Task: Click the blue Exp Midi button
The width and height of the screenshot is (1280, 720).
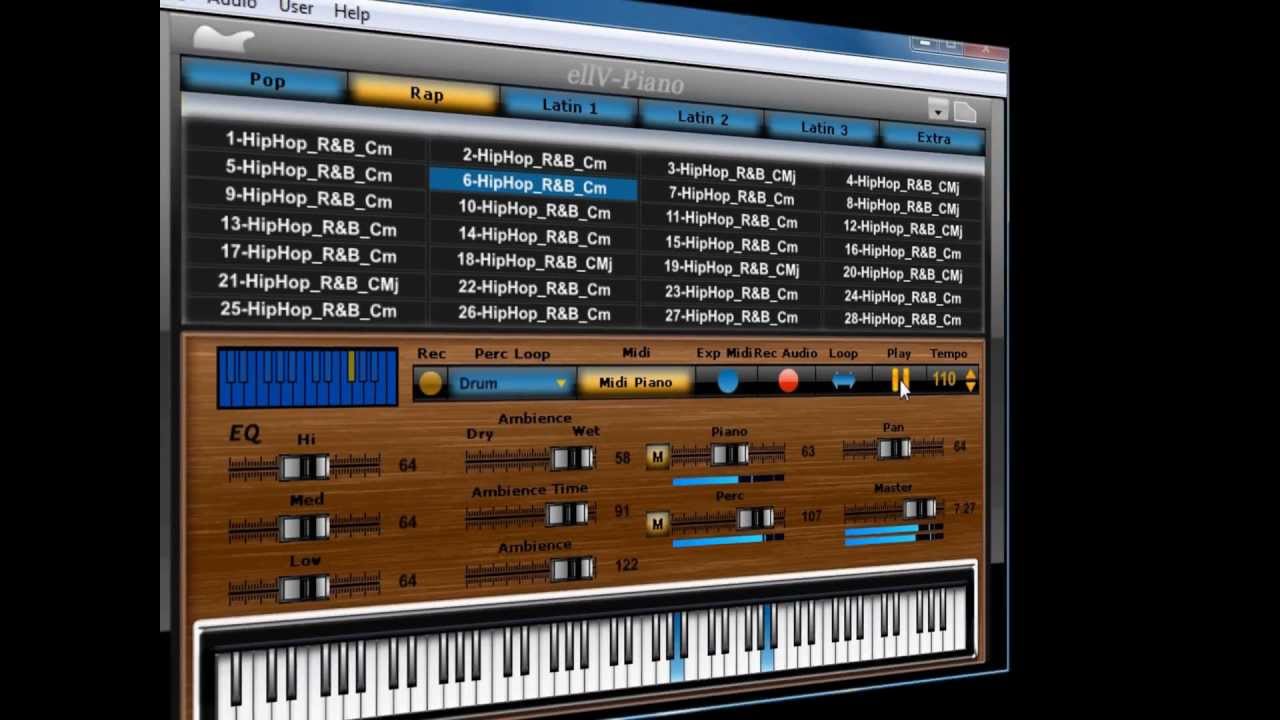Action: tap(727, 381)
